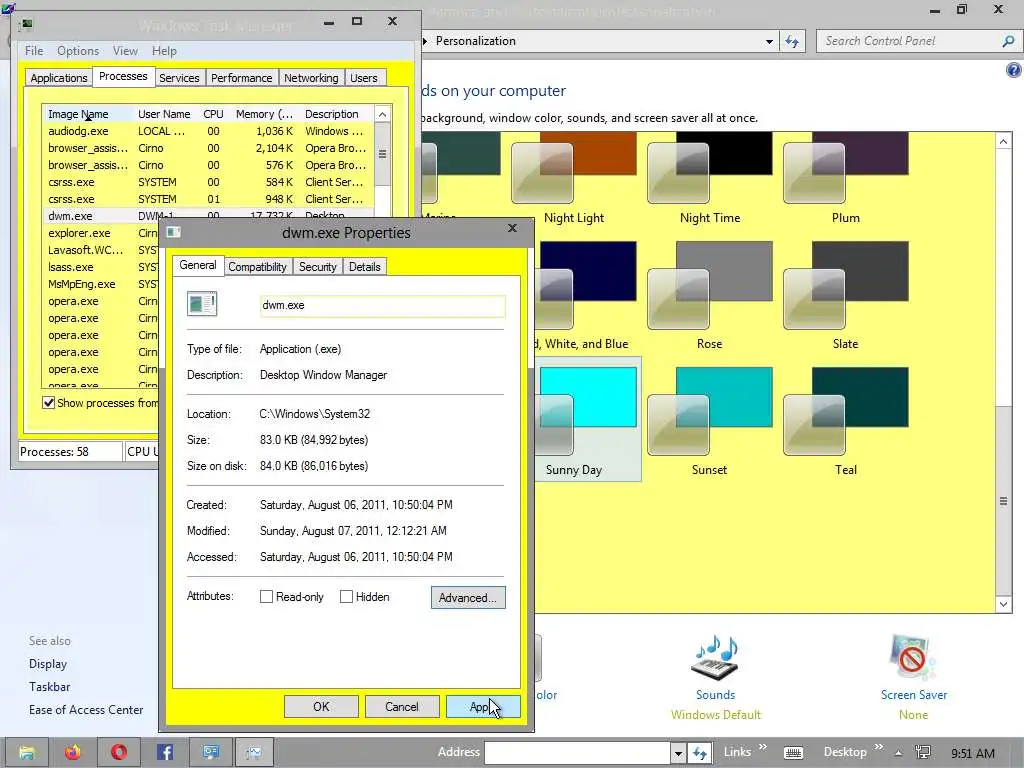Switch to the Users tab
The height and width of the screenshot is (768, 1024).
point(364,78)
